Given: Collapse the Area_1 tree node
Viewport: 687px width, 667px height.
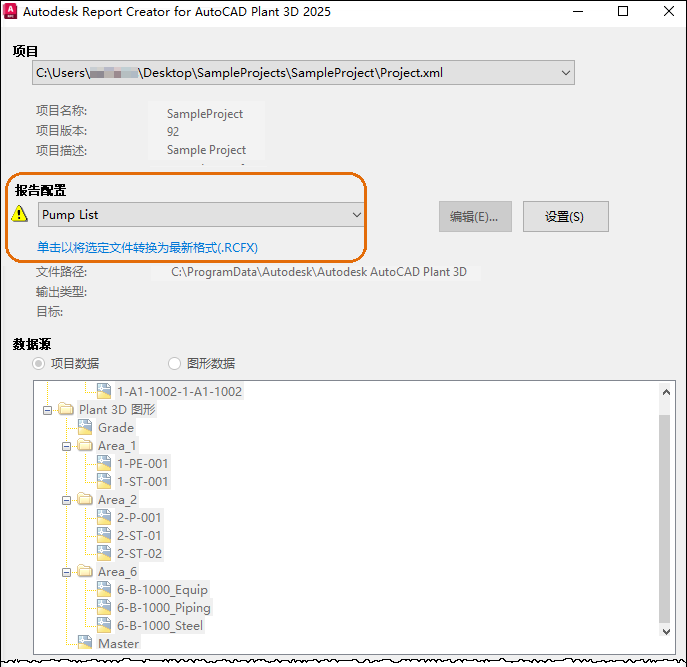Looking at the screenshot, I should 66,446.
